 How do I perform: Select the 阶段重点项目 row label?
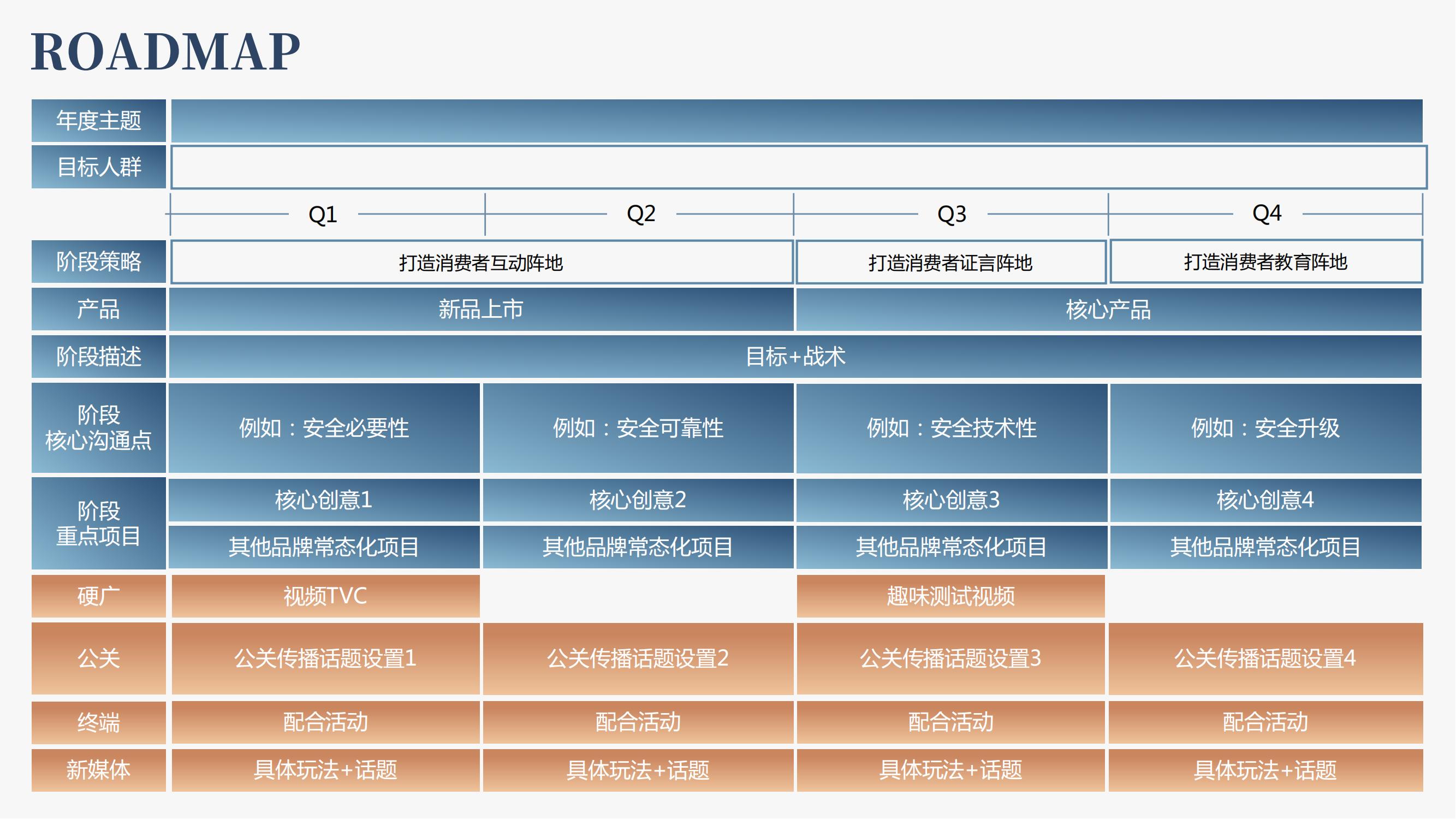tap(98, 524)
